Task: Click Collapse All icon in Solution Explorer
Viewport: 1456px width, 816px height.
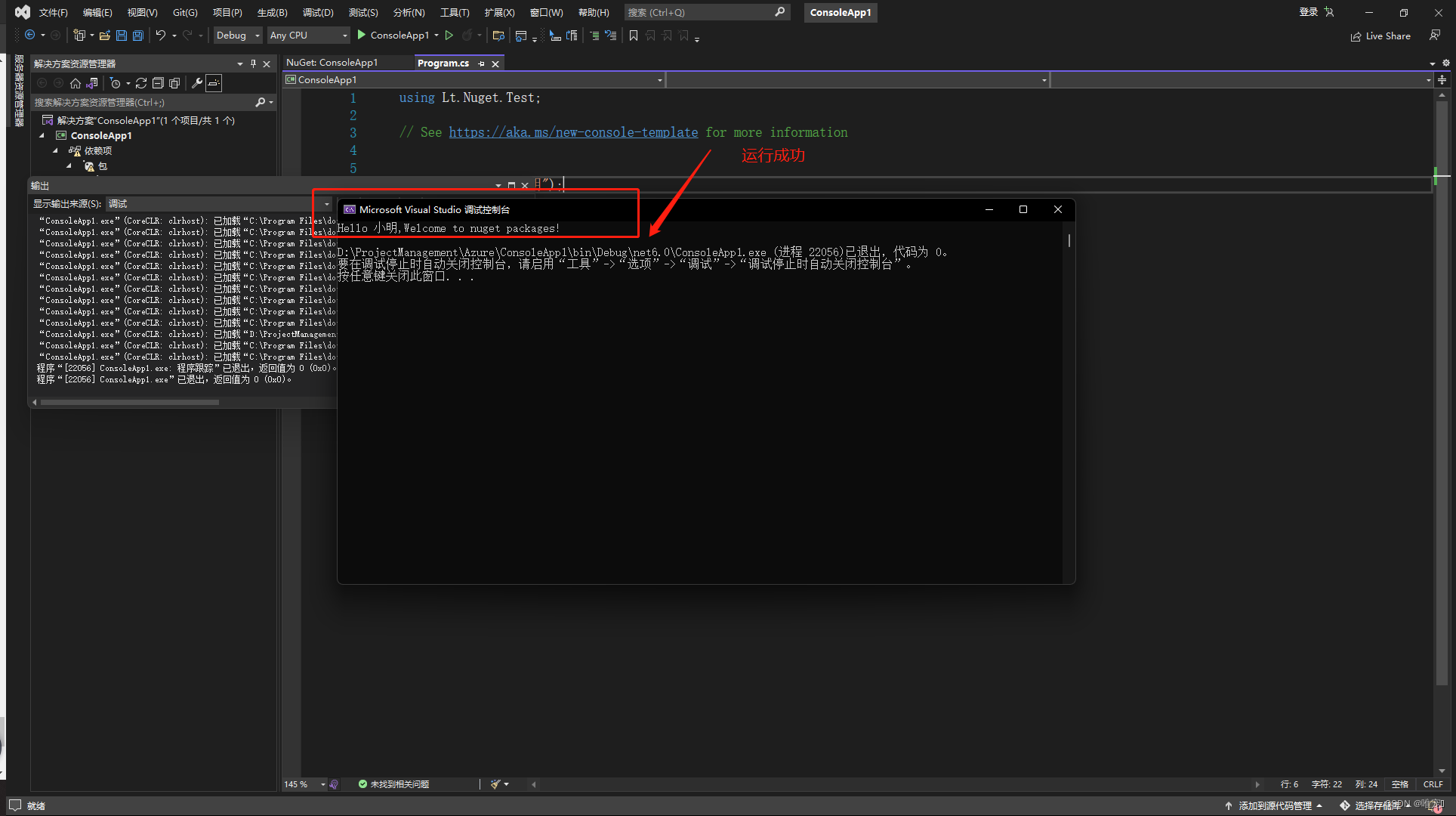Action: (158, 83)
